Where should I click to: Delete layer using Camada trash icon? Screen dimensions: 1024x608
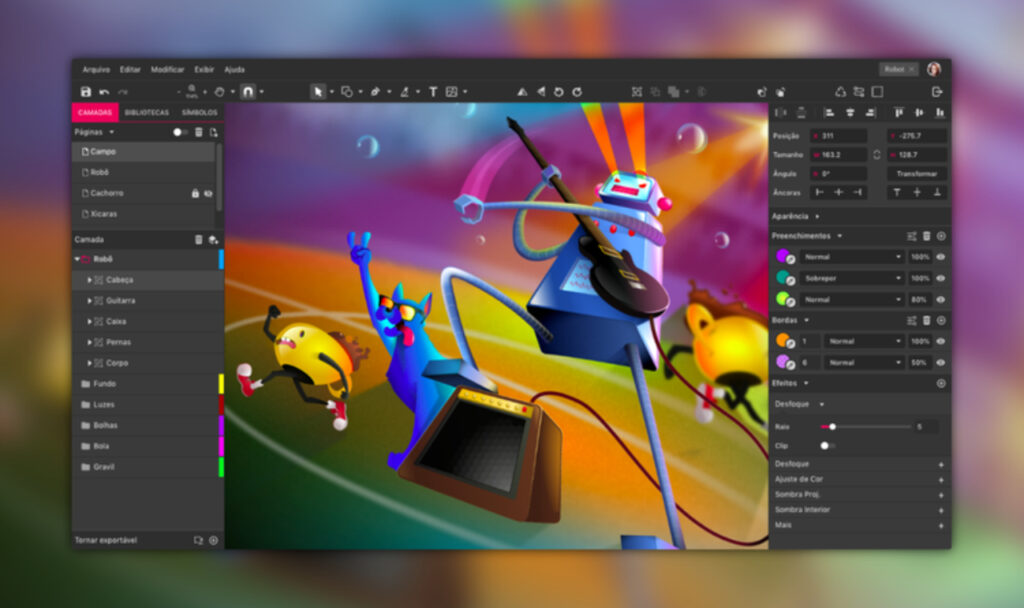(x=199, y=240)
